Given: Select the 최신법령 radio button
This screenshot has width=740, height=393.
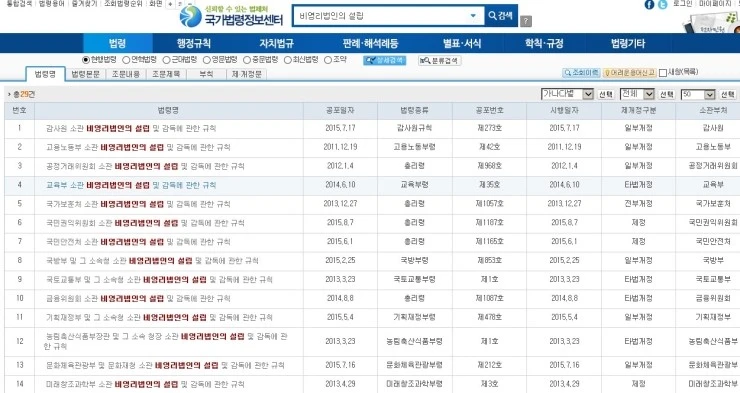Looking at the screenshot, I should click(287, 60).
